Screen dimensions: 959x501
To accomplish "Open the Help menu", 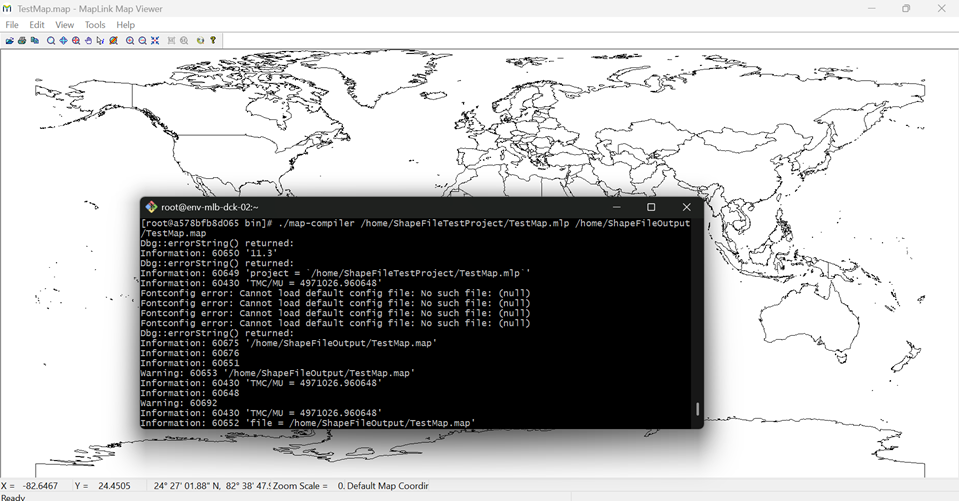I will coord(125,25).
